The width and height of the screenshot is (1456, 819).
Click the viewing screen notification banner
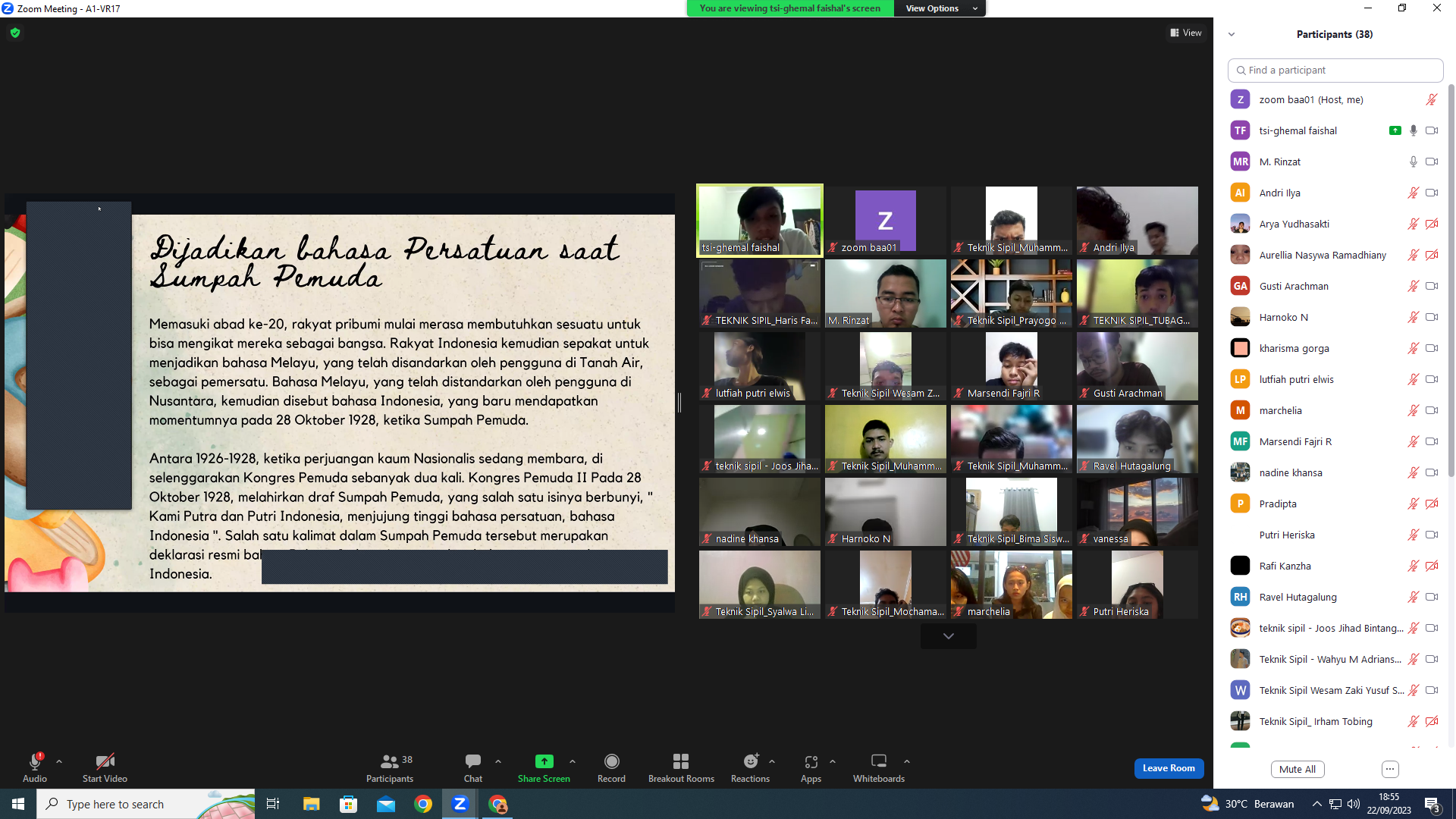point(790,8)
